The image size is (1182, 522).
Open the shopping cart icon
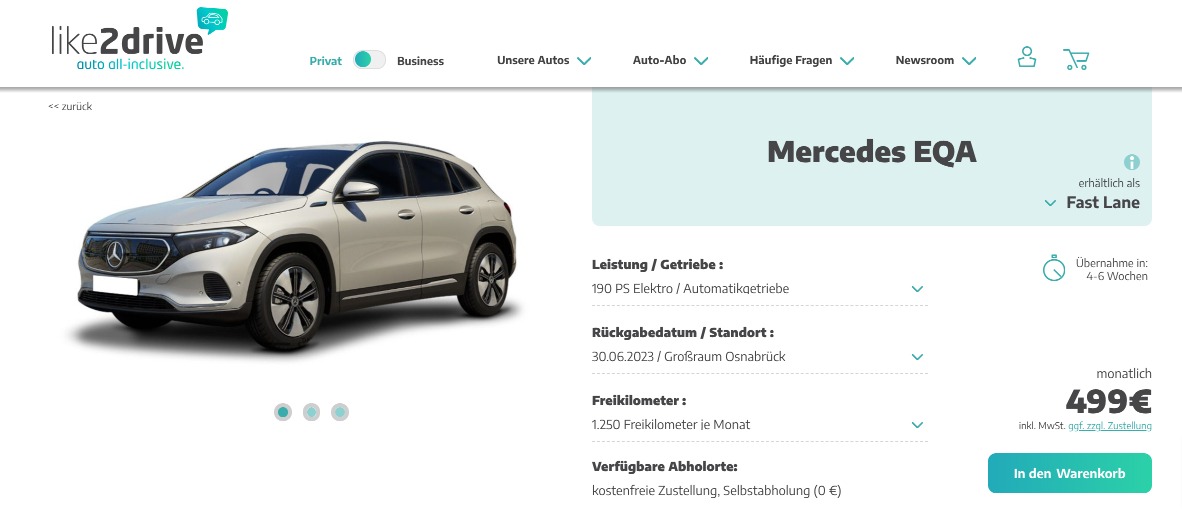1076,60
